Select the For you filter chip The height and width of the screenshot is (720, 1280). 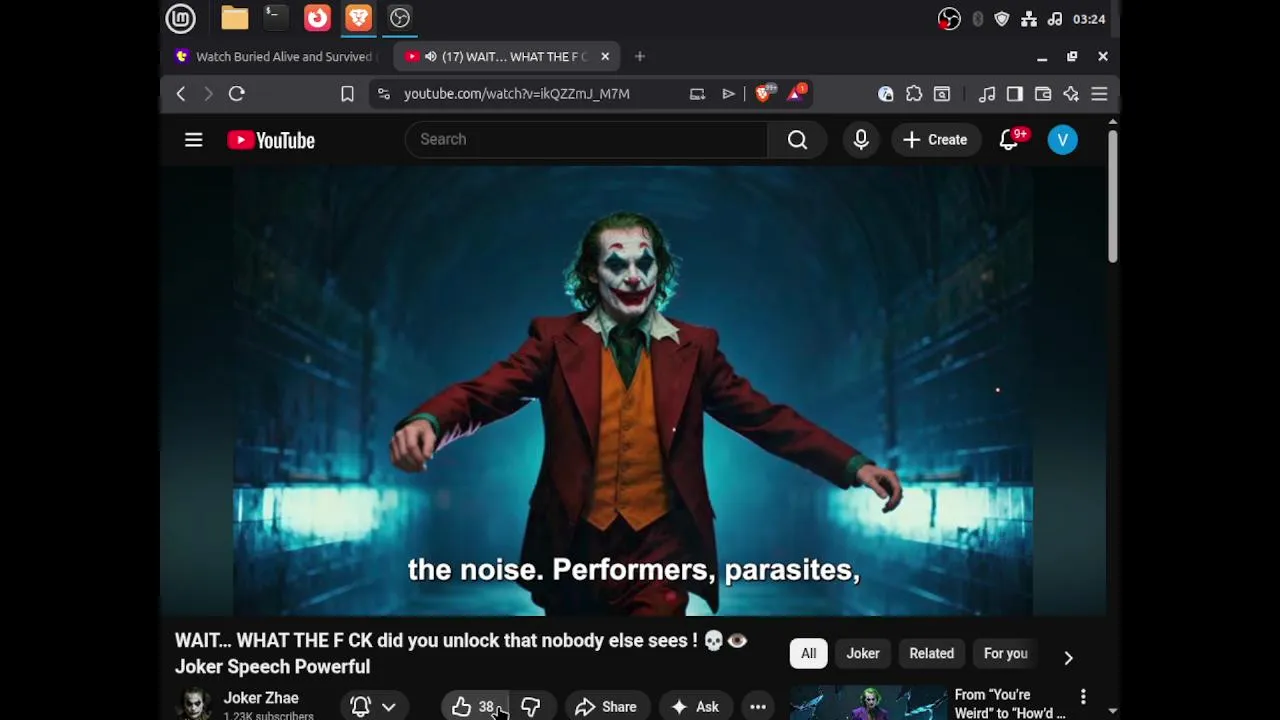1005,653
